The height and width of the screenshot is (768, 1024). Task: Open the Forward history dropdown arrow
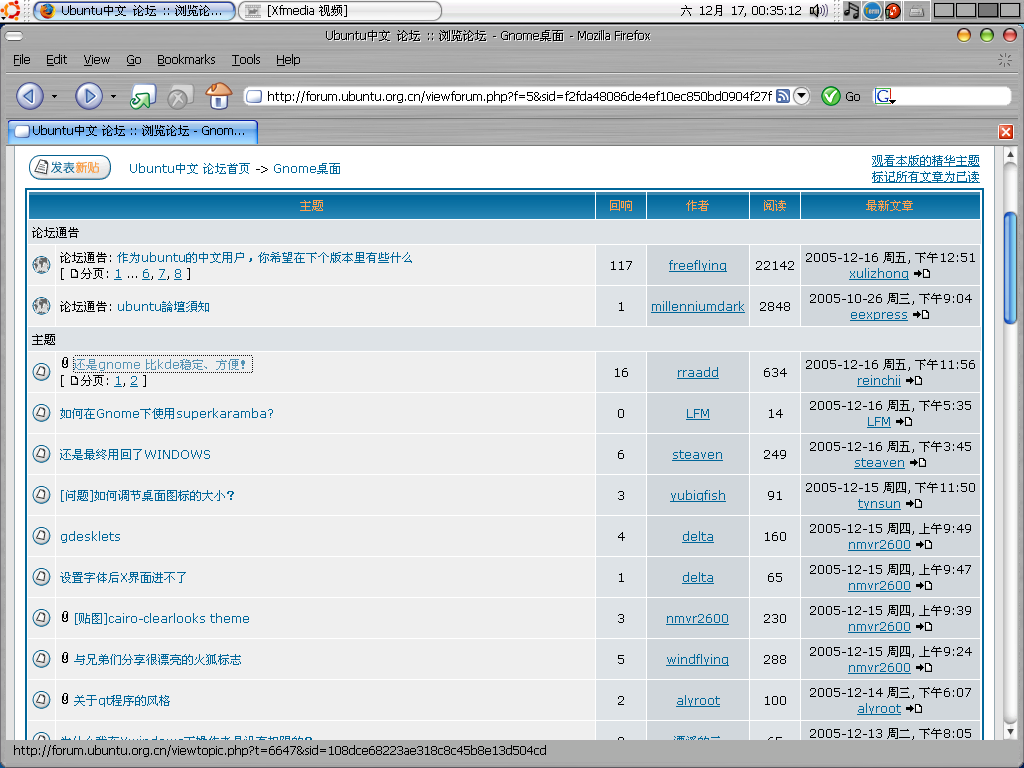113,97
